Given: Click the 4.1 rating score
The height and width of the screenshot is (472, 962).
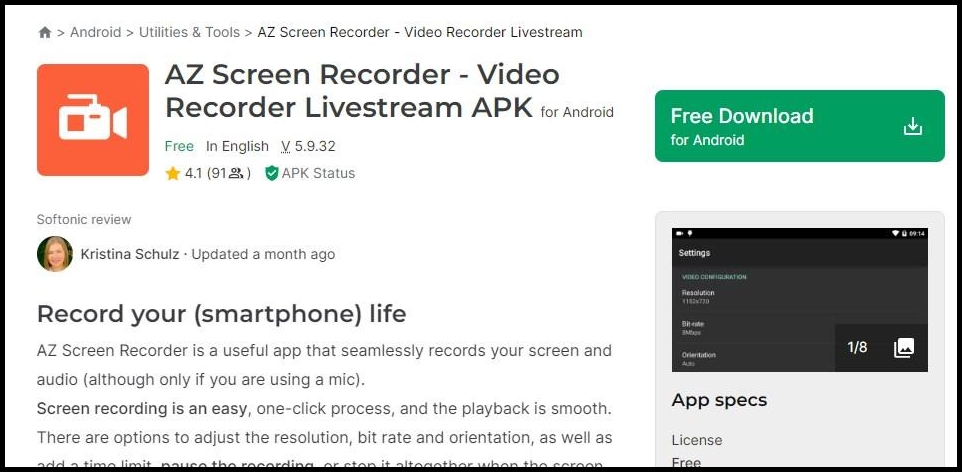Looking at the screenshot, I should pyautogui.click(x=193, y=174).
